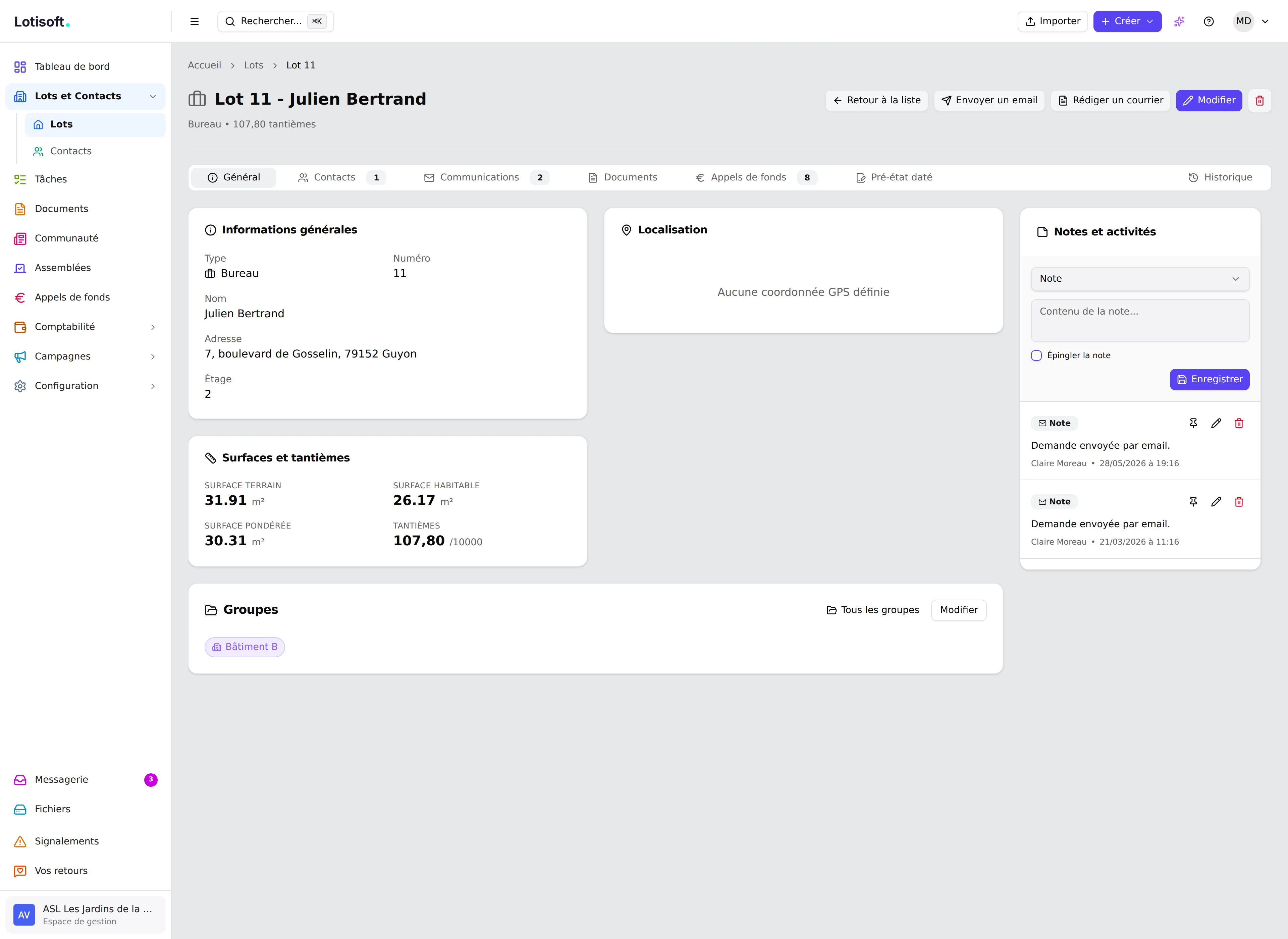Click the AV organization avatar
The height and width of the screenshot is (939, 1288).
tap(24, 915)
